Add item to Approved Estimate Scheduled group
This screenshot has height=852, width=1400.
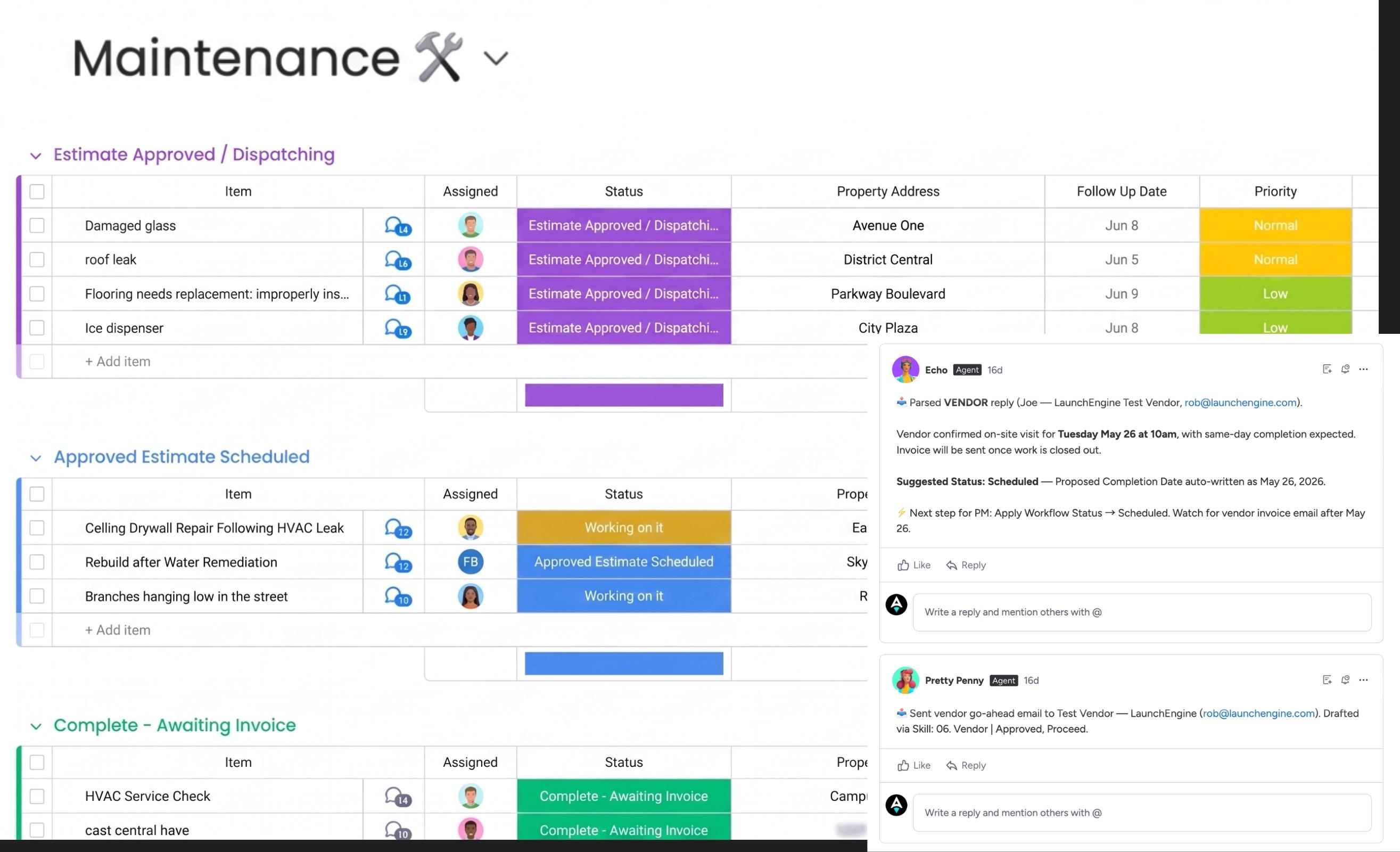pos(118,630)
